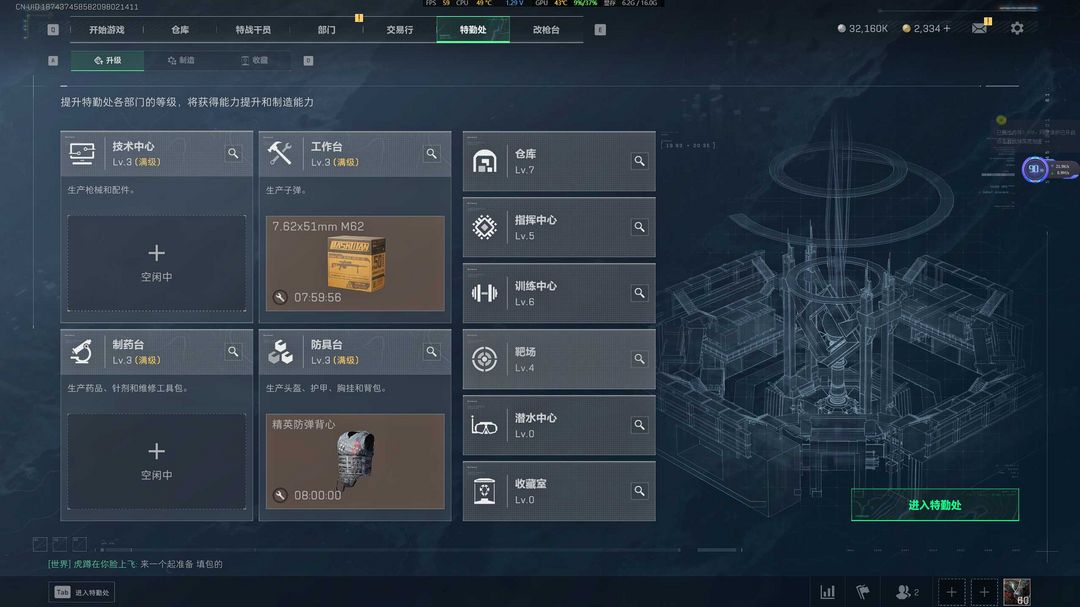Viewport: 1080px width, 607px height.
Task: Click the 进入特勤处 green button
Action: click(935, 505)
